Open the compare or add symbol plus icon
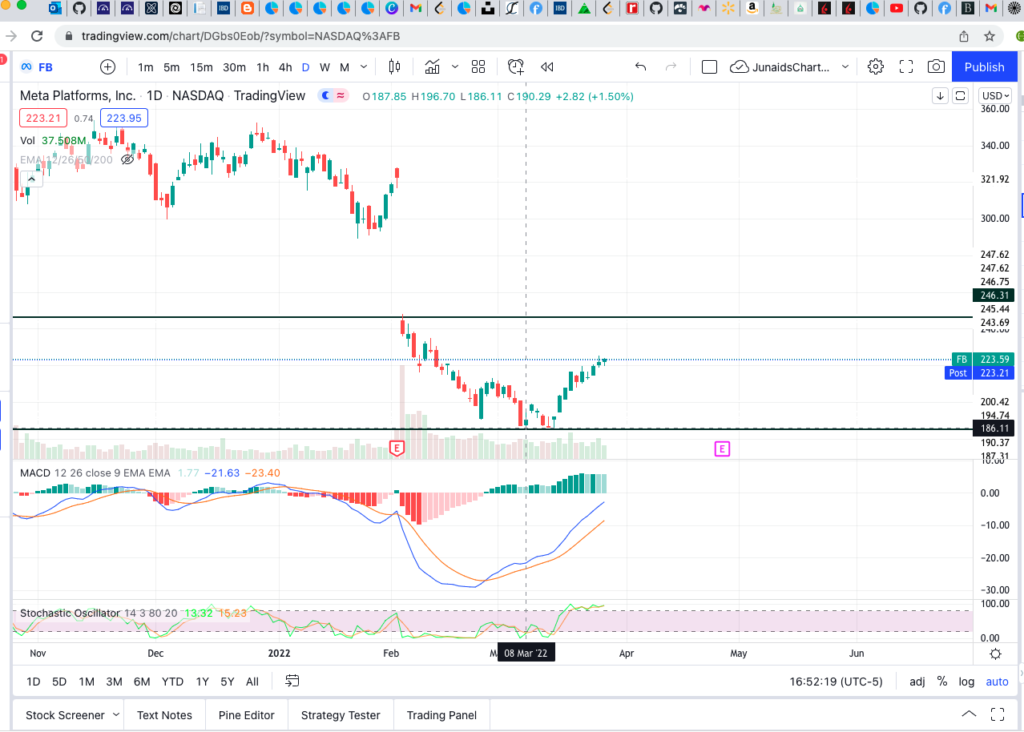 (108, 67)
